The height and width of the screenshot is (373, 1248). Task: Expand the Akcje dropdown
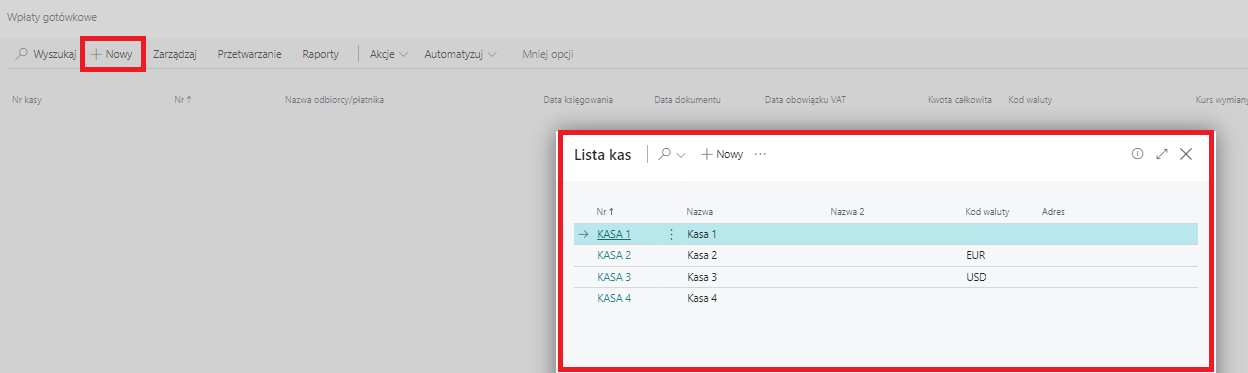pyautogui.click(x=389, y=55)
